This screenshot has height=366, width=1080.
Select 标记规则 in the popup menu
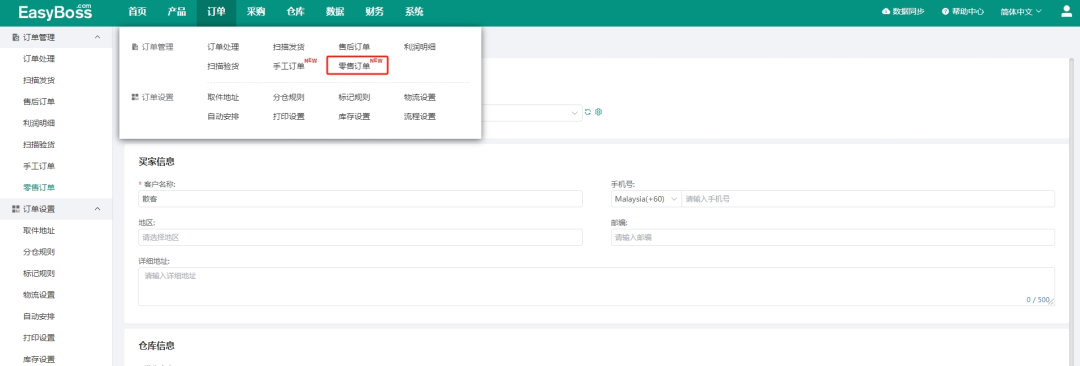tap(354, 97)
